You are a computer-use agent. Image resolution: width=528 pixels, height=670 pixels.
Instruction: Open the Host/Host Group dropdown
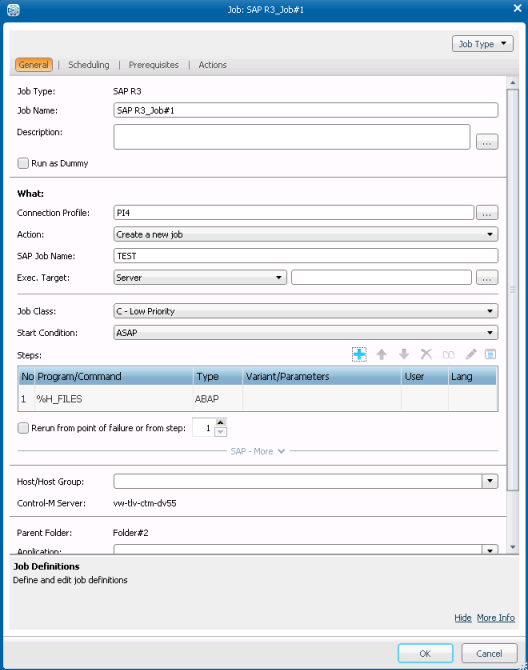(x=490, y=481)
